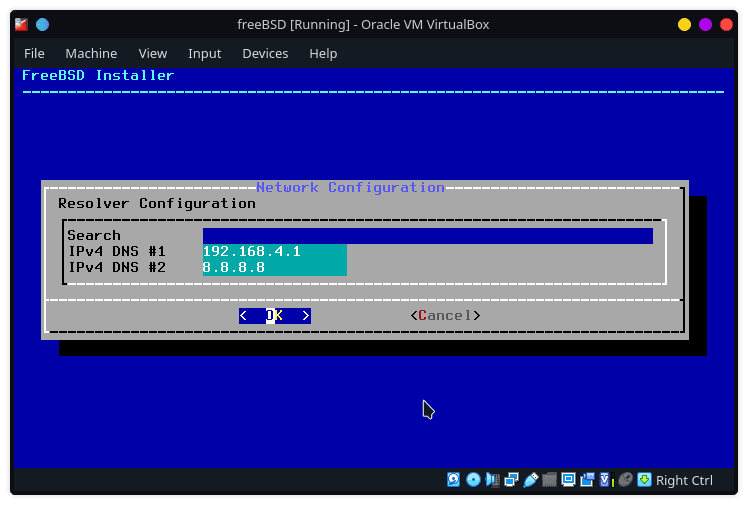This screenshot has width=748, height=505.
Task: Open the Machine menu
Action: click(x=91, y=53)
